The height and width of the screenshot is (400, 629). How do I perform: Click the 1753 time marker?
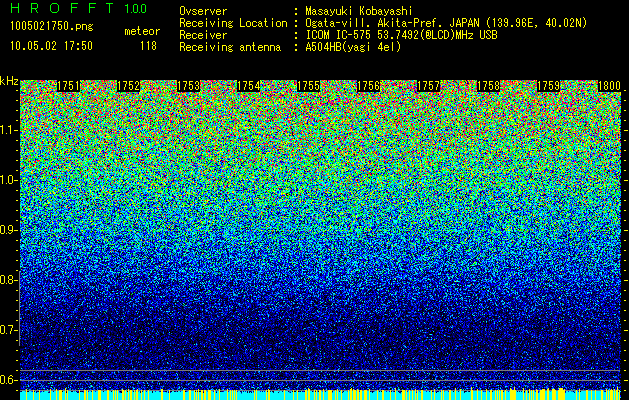(189, 86)
